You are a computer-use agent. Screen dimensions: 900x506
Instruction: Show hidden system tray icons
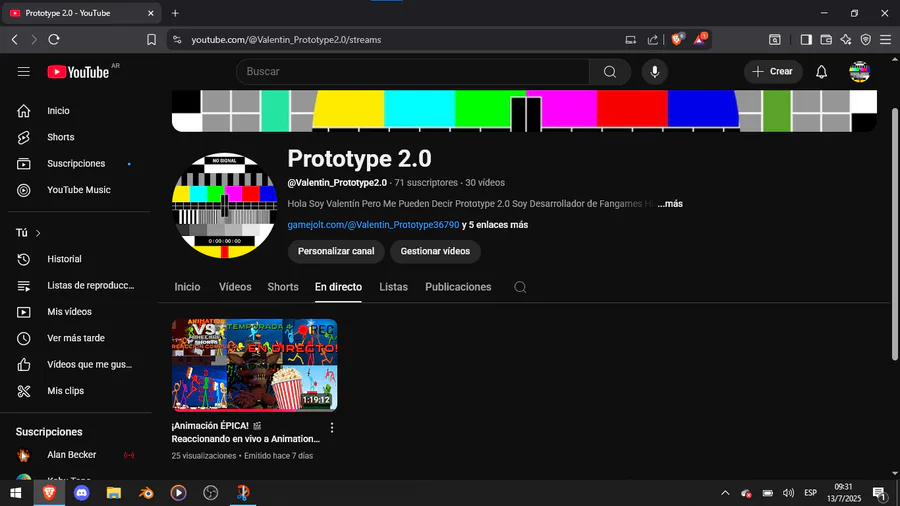click(x=725, y=493)
